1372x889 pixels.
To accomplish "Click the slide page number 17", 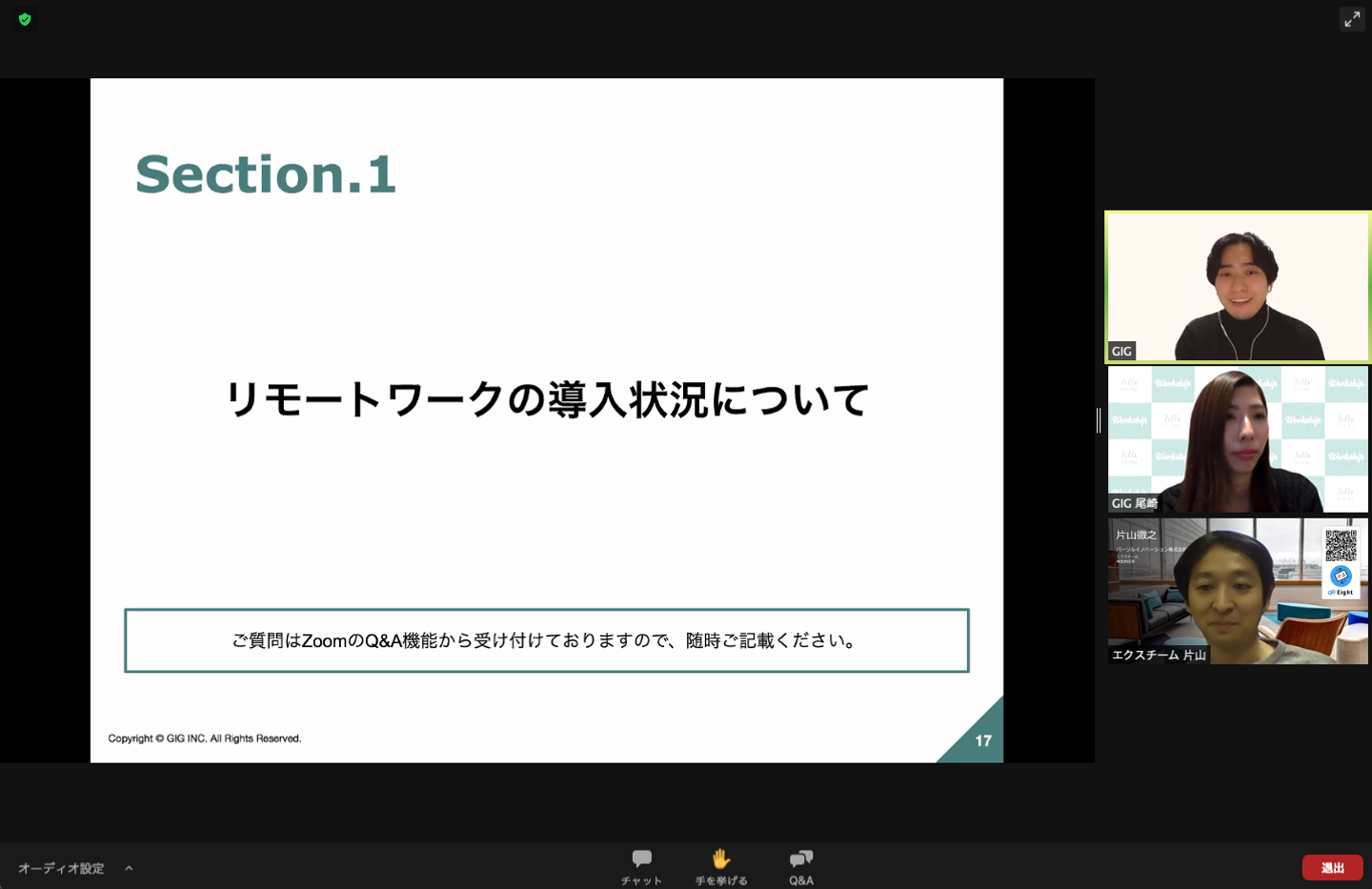I will tap(983, 740).
